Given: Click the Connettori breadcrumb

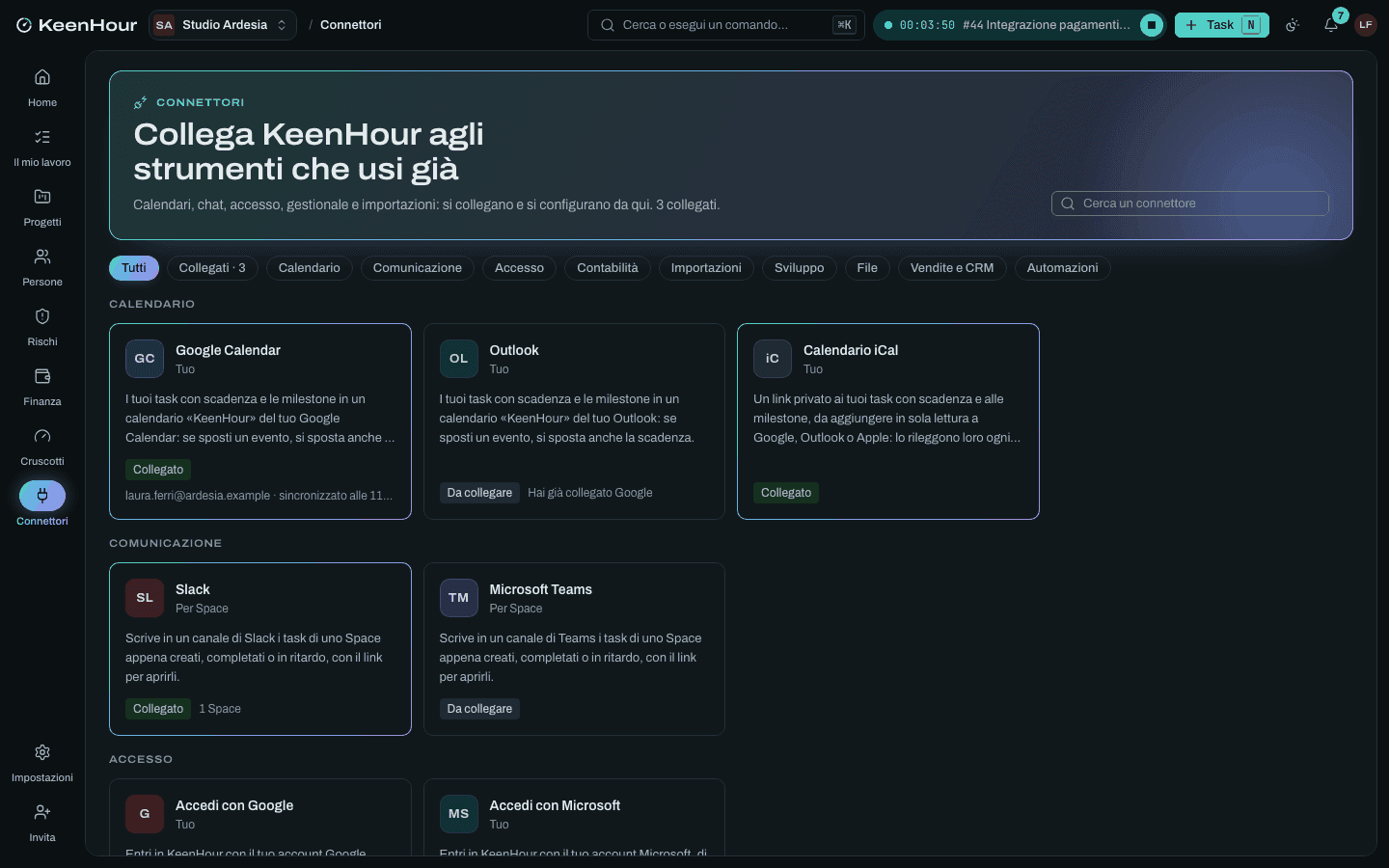Looking at the screenshot, I should (351, 25).
